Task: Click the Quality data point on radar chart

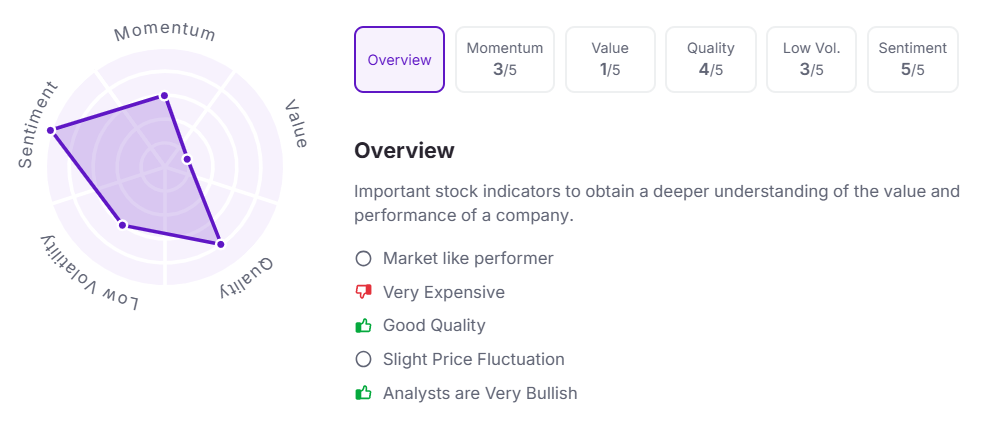Action: (x=220, y=244)
